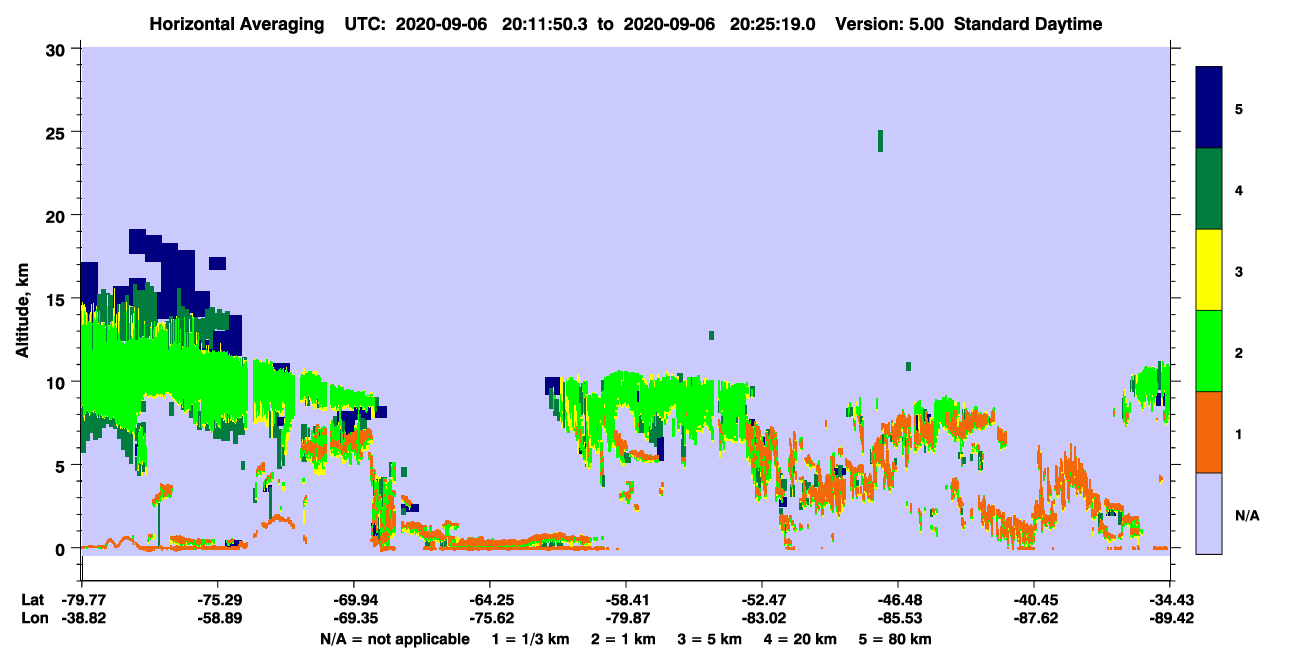Click the y-axis tick label 30
This screenshot has height=667, width=1300.
[57, 49]
